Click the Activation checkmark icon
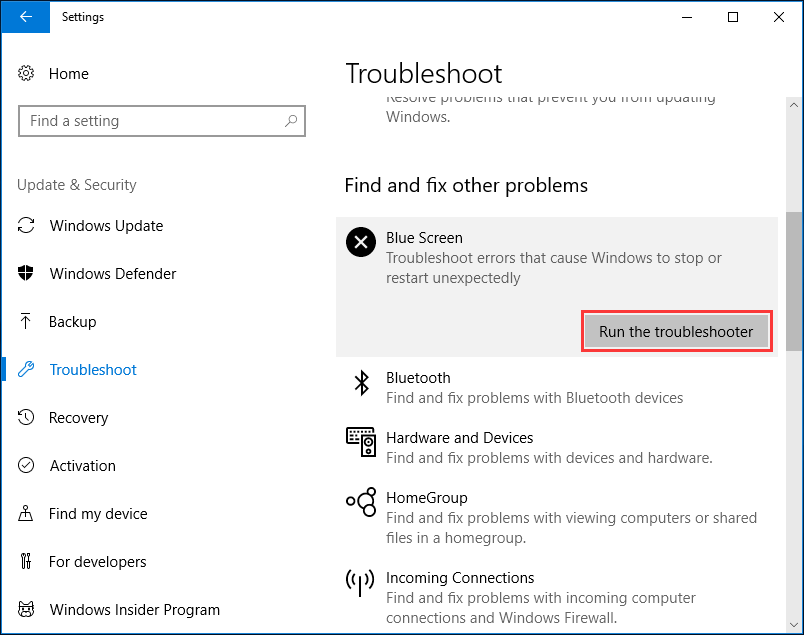This screenshot has width=804, height=635. point(26,465)
